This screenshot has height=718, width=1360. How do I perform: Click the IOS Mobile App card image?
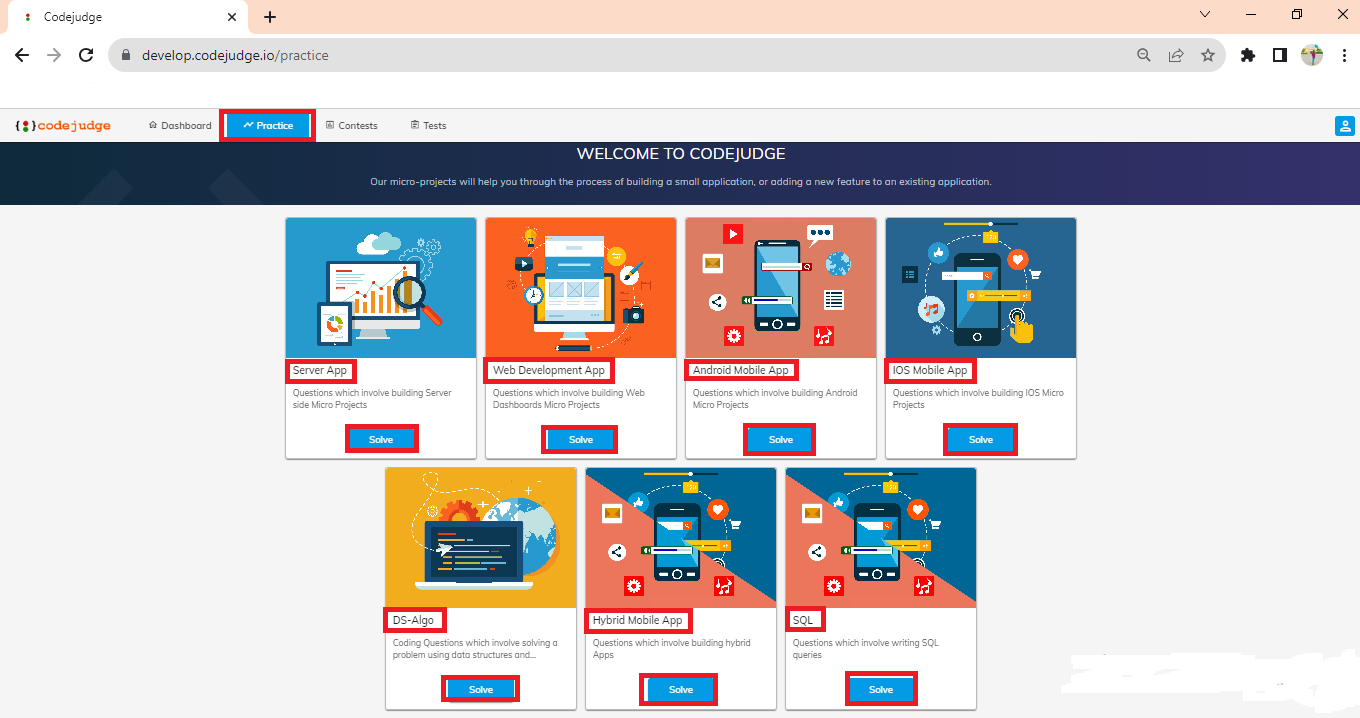(981, 288)
